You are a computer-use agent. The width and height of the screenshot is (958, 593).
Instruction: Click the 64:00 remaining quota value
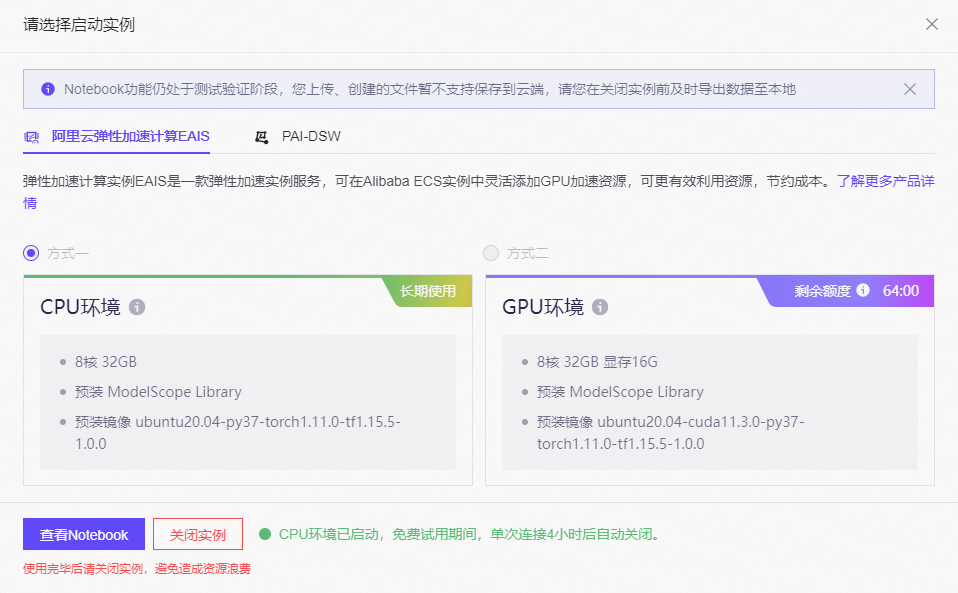(x=901, y=291)
